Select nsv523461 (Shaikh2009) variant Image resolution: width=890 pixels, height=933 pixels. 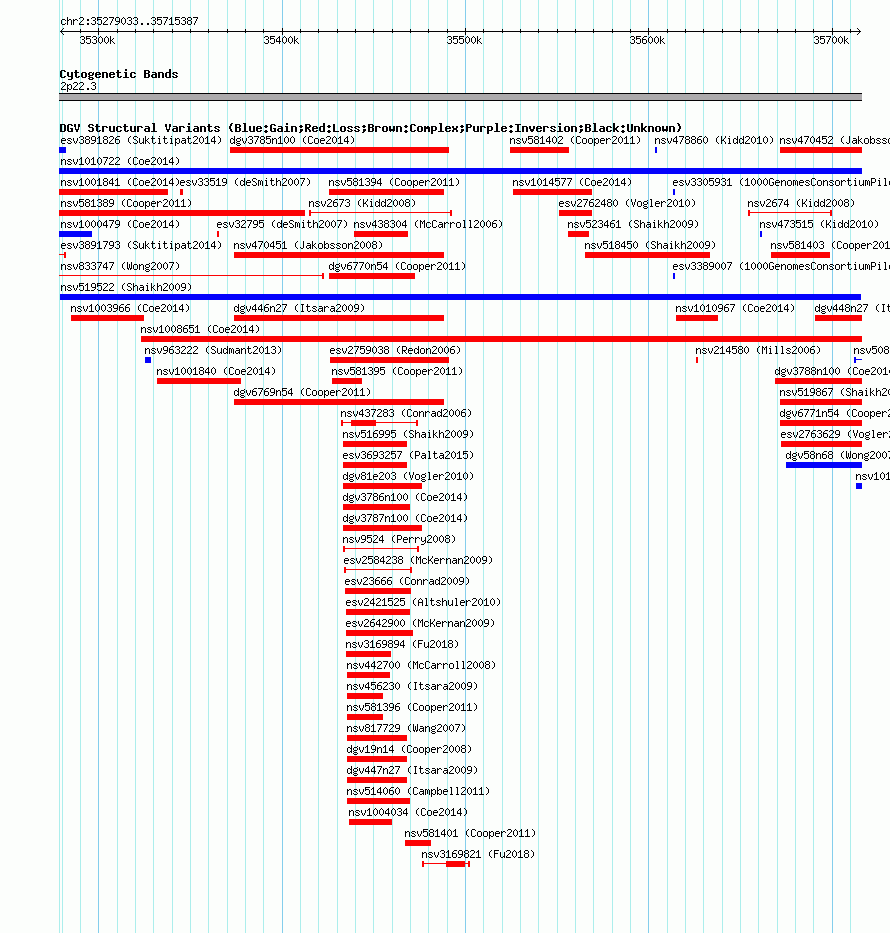[633, 224]
